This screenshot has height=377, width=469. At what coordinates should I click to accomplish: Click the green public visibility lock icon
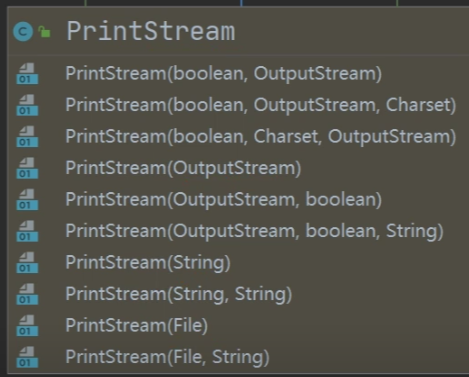(x=44, y=32)
